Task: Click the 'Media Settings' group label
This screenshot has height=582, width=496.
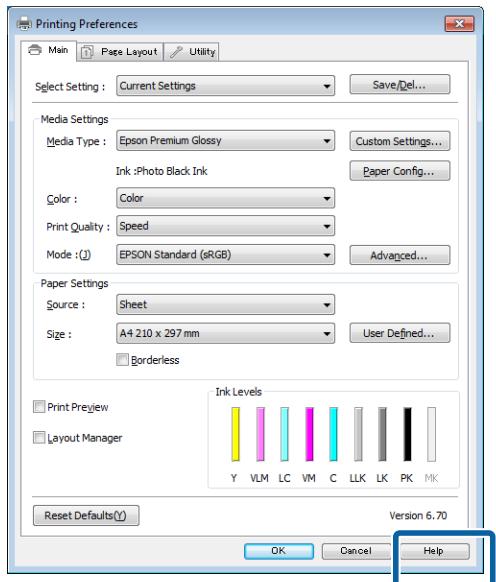Action: coord(74,119)
